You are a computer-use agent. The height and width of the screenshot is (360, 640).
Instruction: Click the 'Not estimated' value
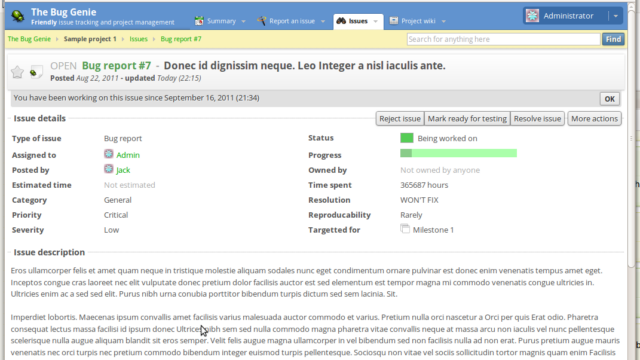129,185
